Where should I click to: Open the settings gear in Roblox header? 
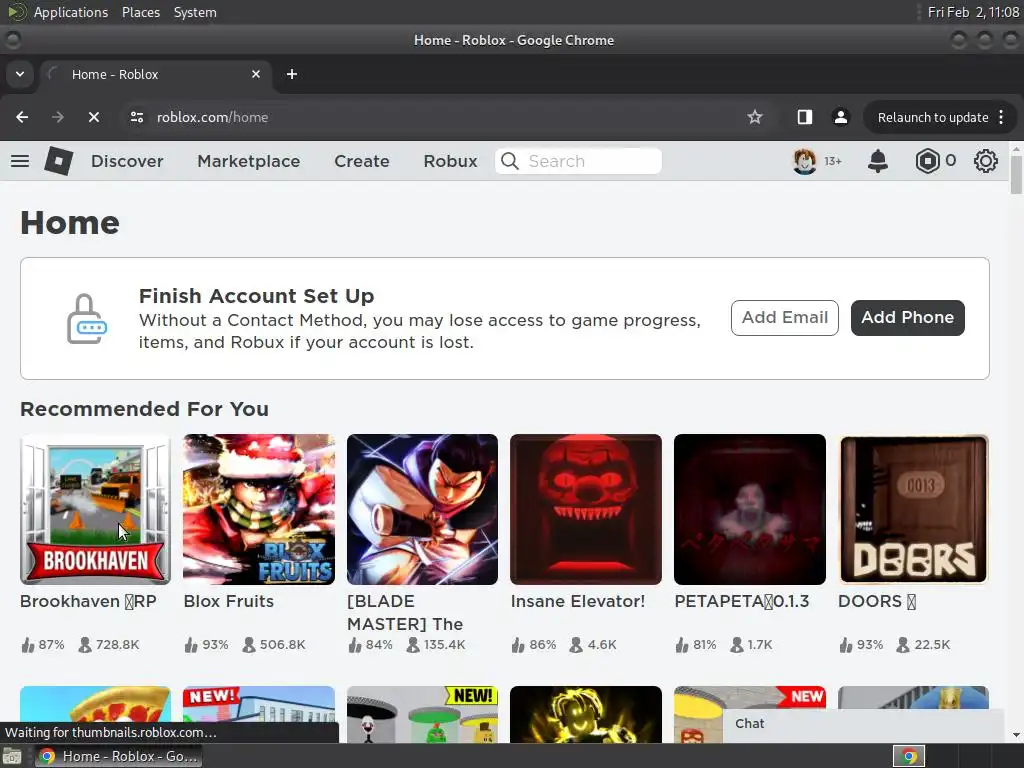coord(985,161)
